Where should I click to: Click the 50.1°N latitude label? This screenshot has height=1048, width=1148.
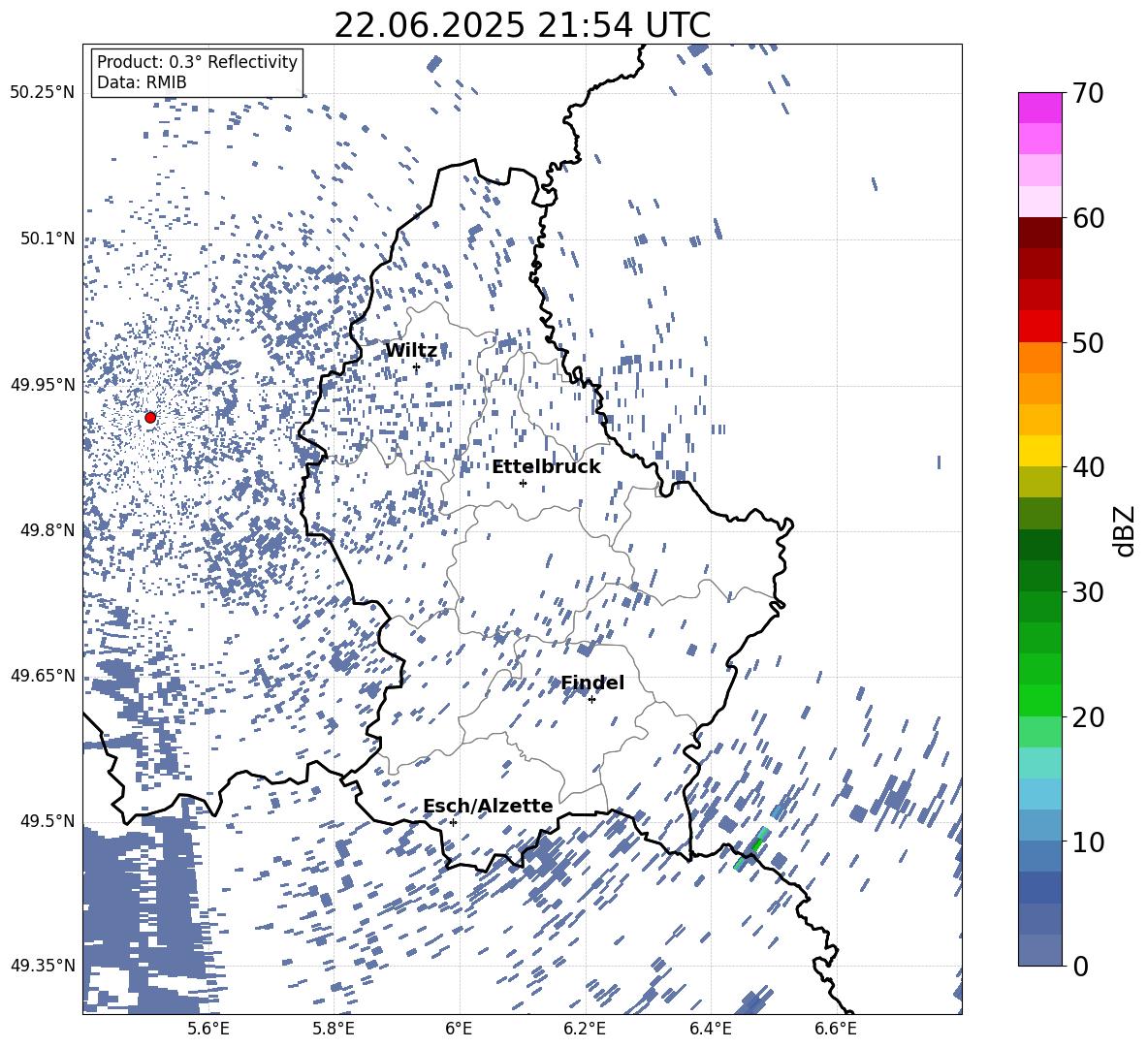point(48,238)
